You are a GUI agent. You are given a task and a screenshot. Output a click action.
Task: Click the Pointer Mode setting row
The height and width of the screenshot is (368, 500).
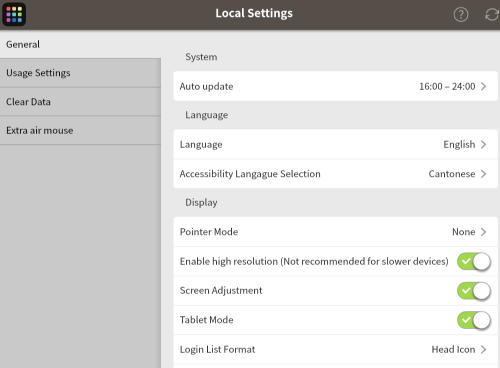tap(336, 232)
